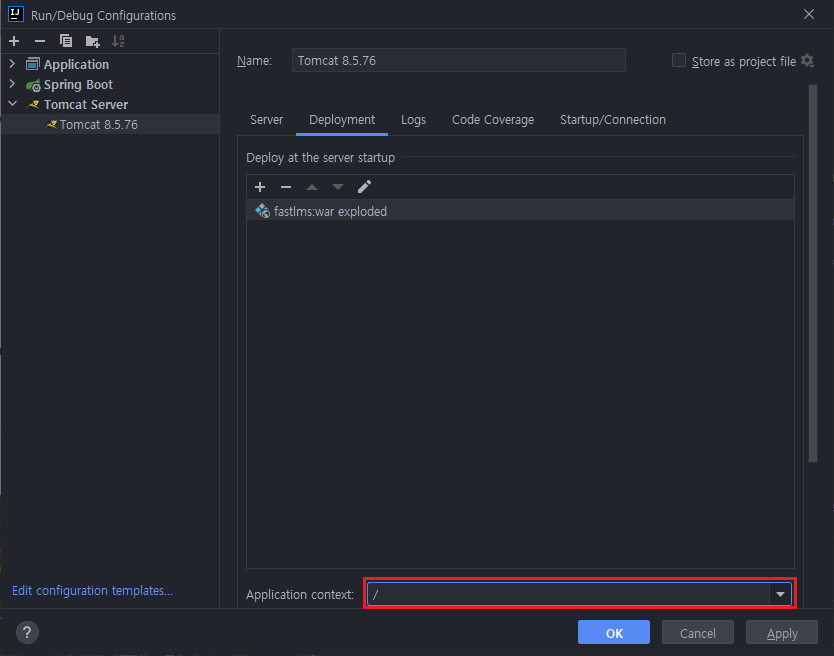The image size is (834, 656).
Task: Open help with the question mark
Action: [27, 633]
